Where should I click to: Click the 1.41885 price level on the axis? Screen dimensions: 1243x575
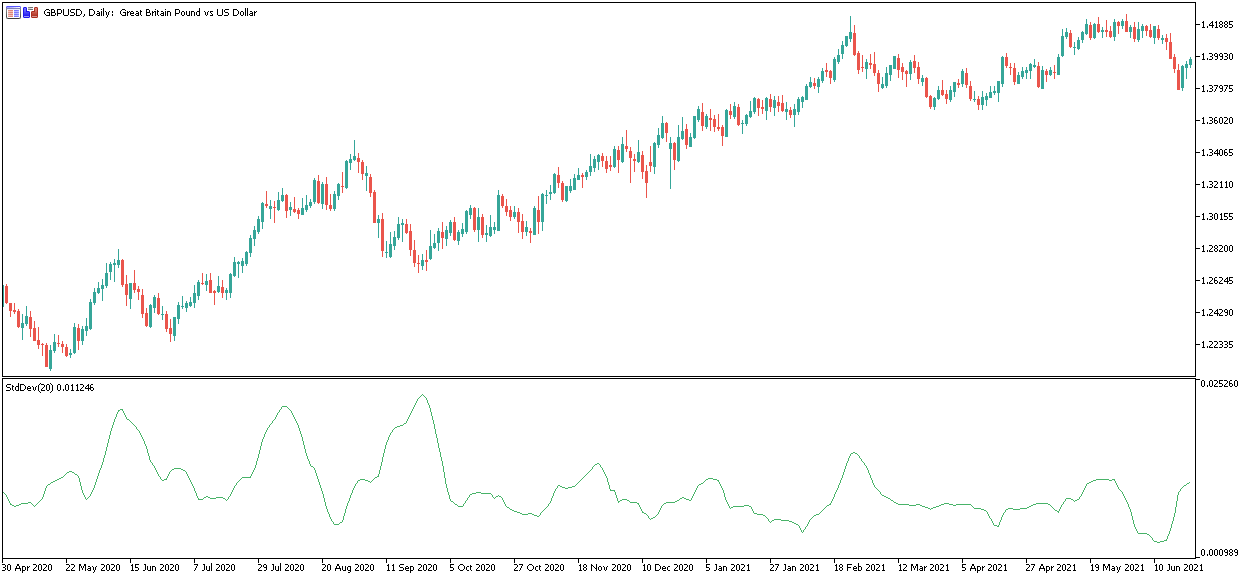(x=1216, y=24)
